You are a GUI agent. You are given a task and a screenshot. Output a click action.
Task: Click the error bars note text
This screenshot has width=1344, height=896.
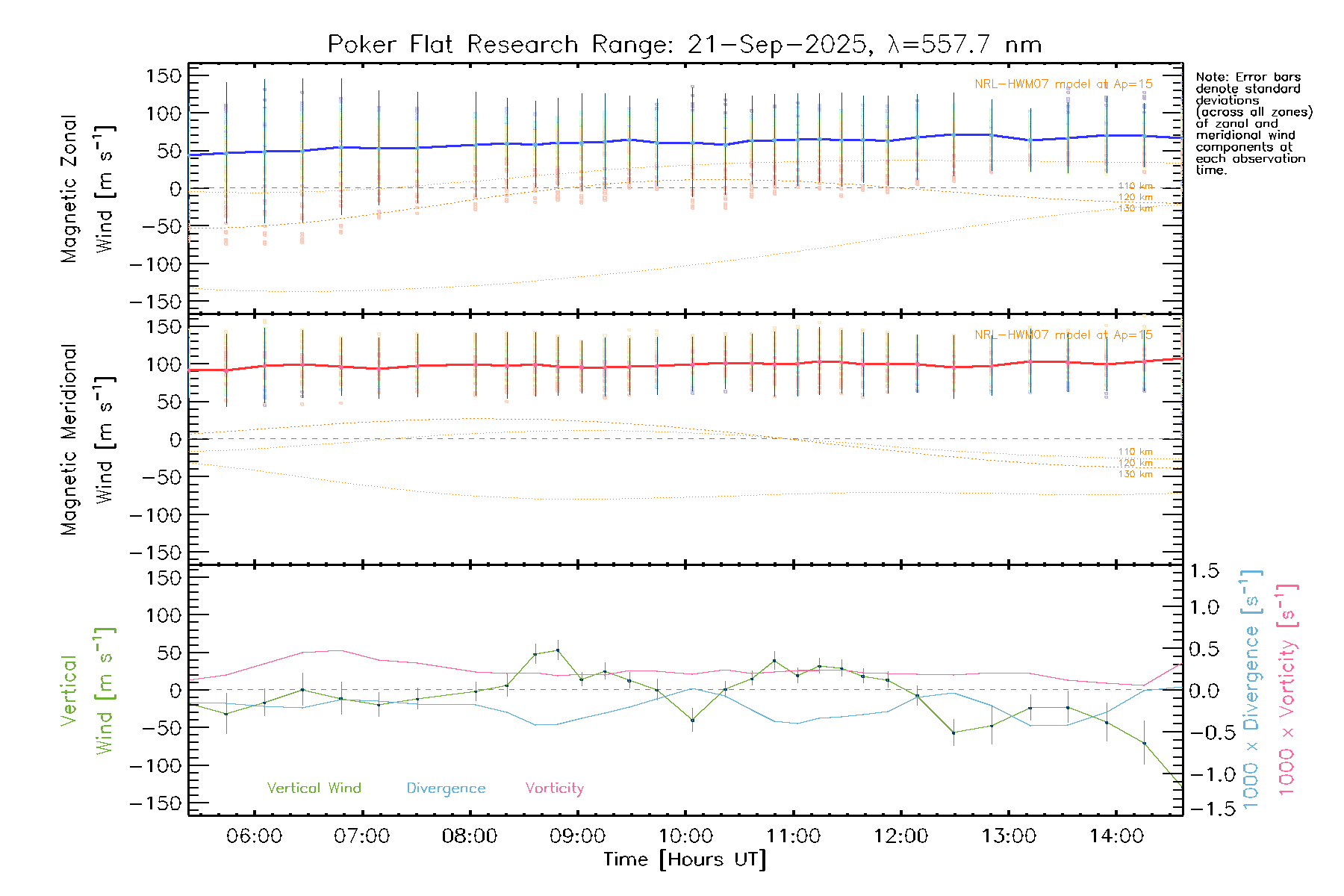(x=1253, y=123)
